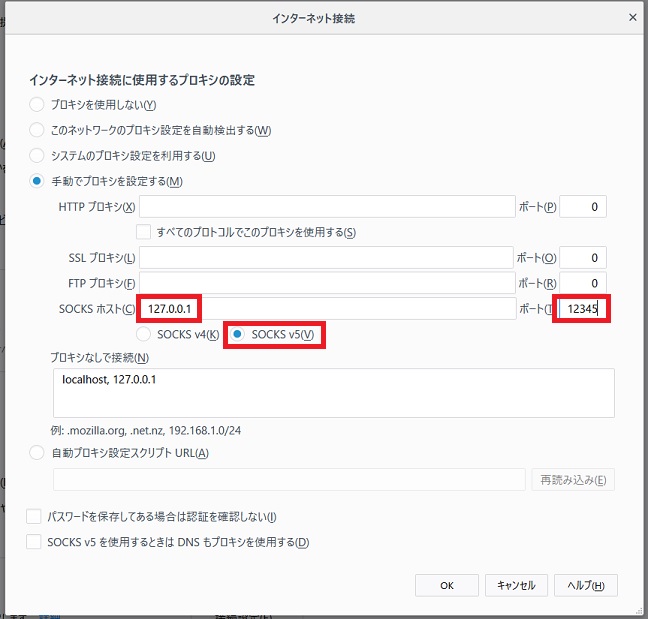648x619 pixels.
Task: Select auto-detect network proxy settings radio
Action: pyautogui.click(x=37, y=130)
